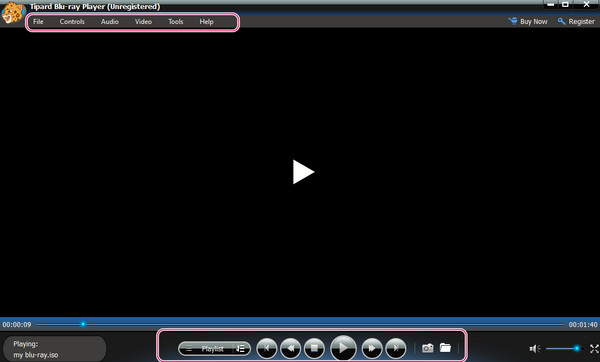Open the Controls menu
Screen dimensions: 600x362
point(72,22)
